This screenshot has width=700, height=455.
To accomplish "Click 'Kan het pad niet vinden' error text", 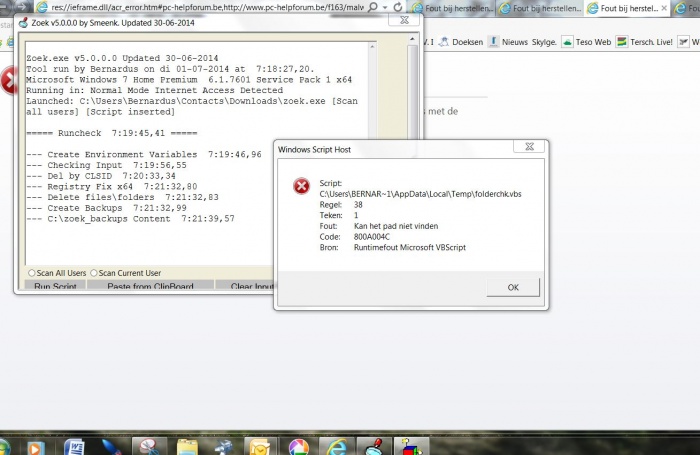I will [396, 226].
